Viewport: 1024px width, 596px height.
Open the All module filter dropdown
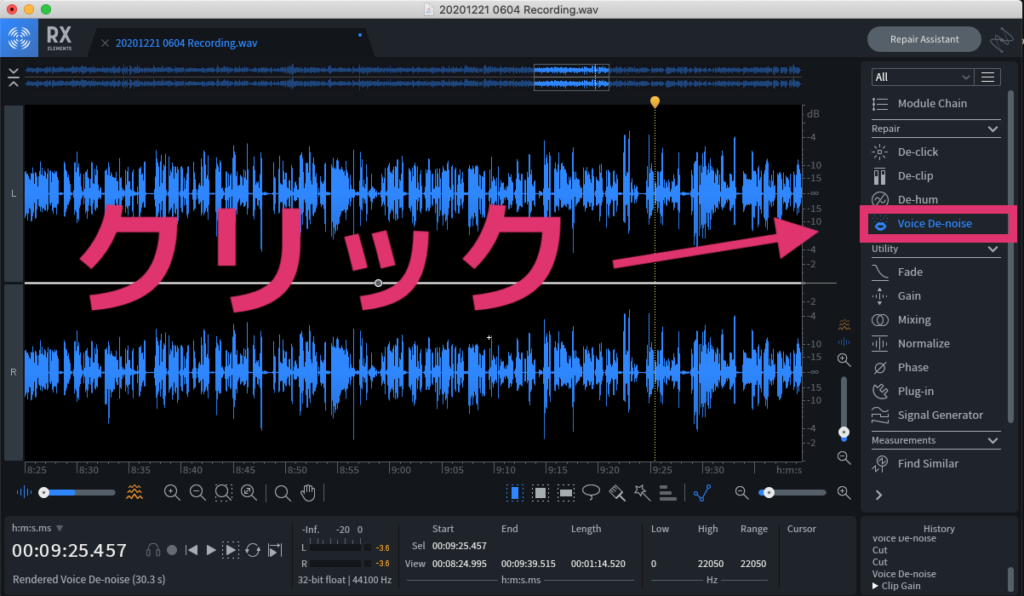(x=922, y=77)
